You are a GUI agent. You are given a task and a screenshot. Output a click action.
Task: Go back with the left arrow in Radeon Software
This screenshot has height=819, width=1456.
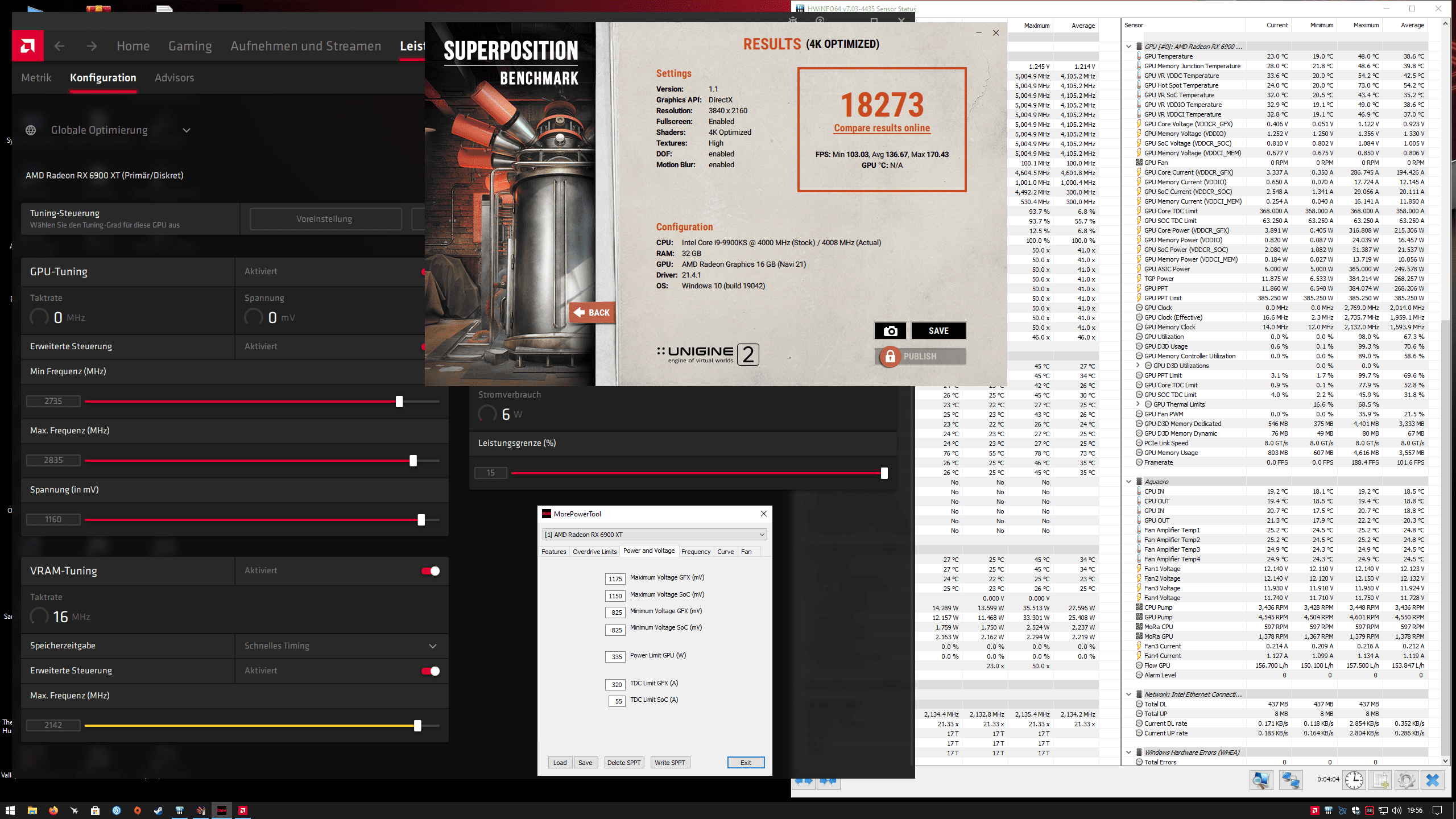click(x=59, y=46)
